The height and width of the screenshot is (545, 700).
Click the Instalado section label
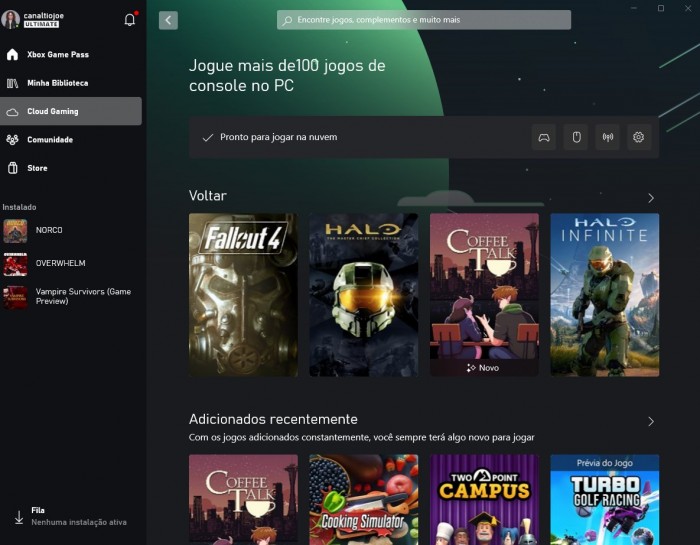tap(19, 207)
